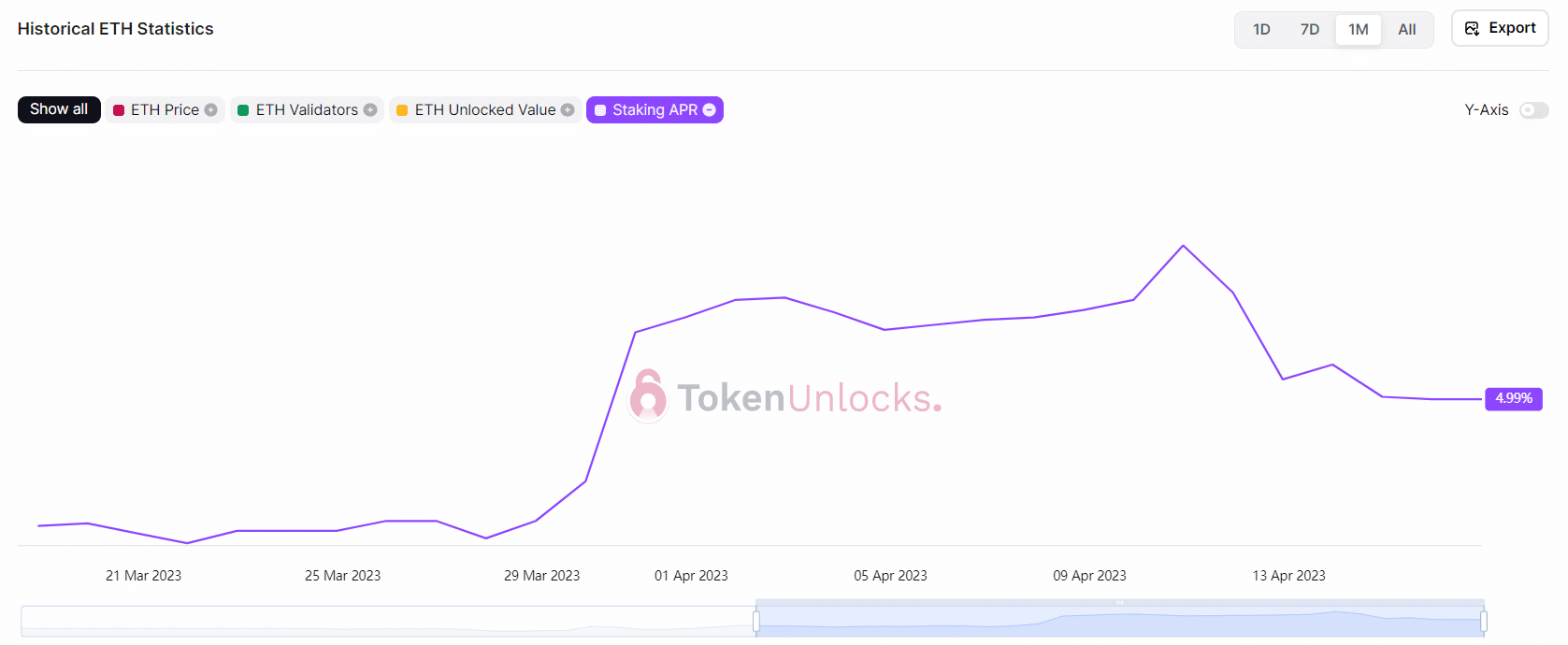Switch to the 7D time range

(1310, 30)
